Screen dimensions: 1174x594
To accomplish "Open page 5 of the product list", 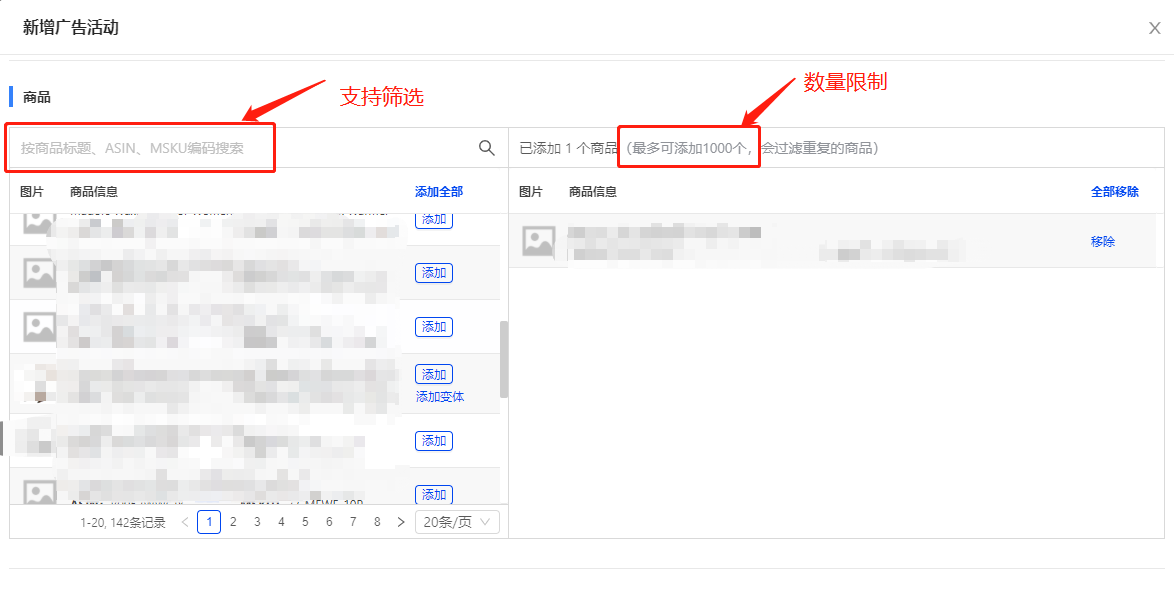I will click(x=305, y=522).
